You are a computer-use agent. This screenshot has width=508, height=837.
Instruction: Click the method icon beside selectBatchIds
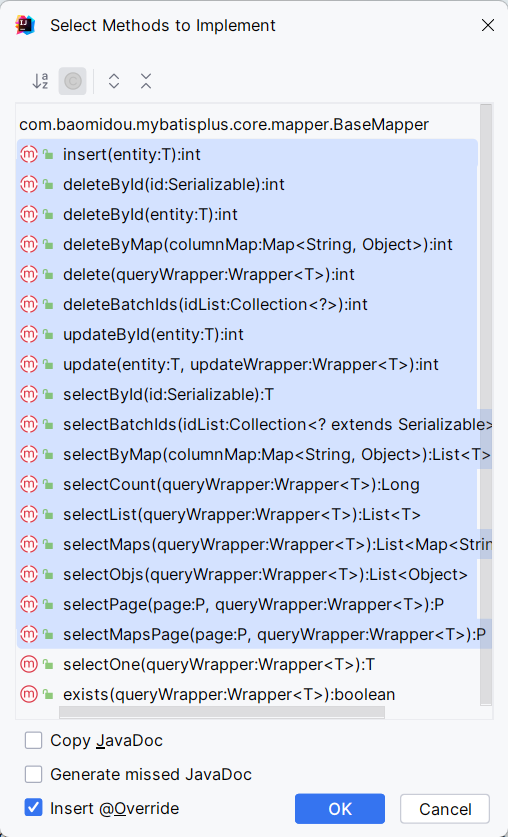click(x=29, y=424)
